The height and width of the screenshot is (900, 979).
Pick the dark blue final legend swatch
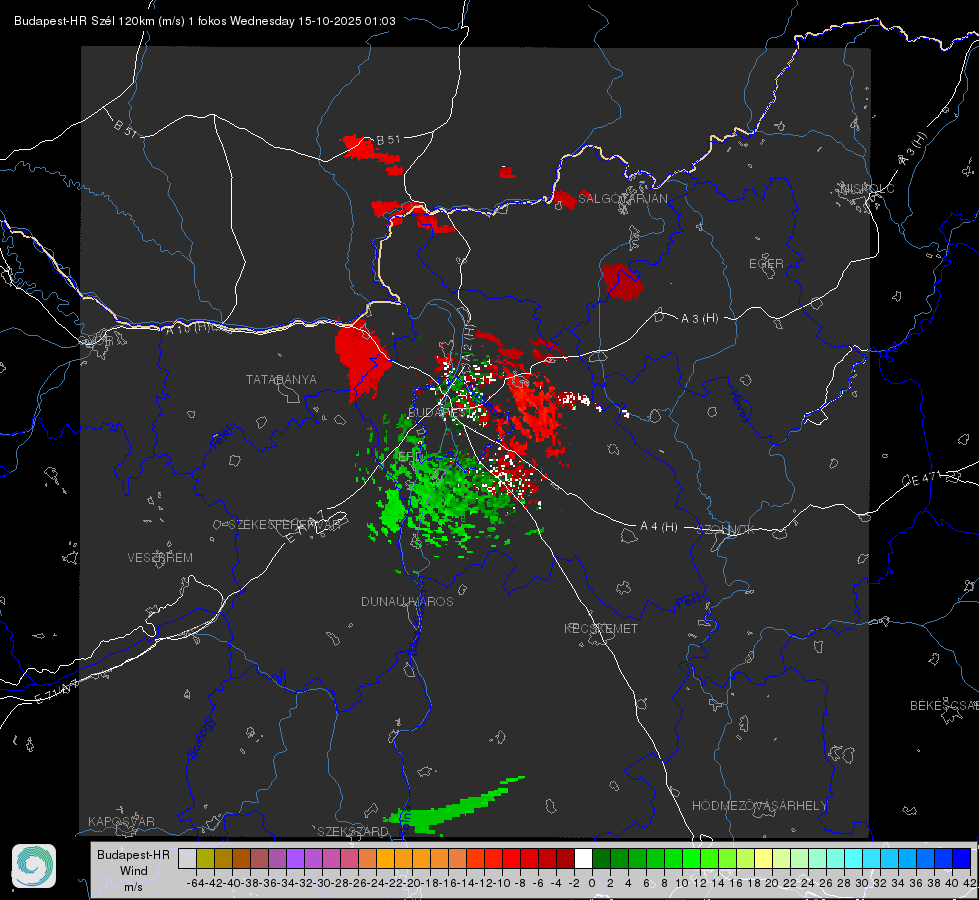point(962,858)
